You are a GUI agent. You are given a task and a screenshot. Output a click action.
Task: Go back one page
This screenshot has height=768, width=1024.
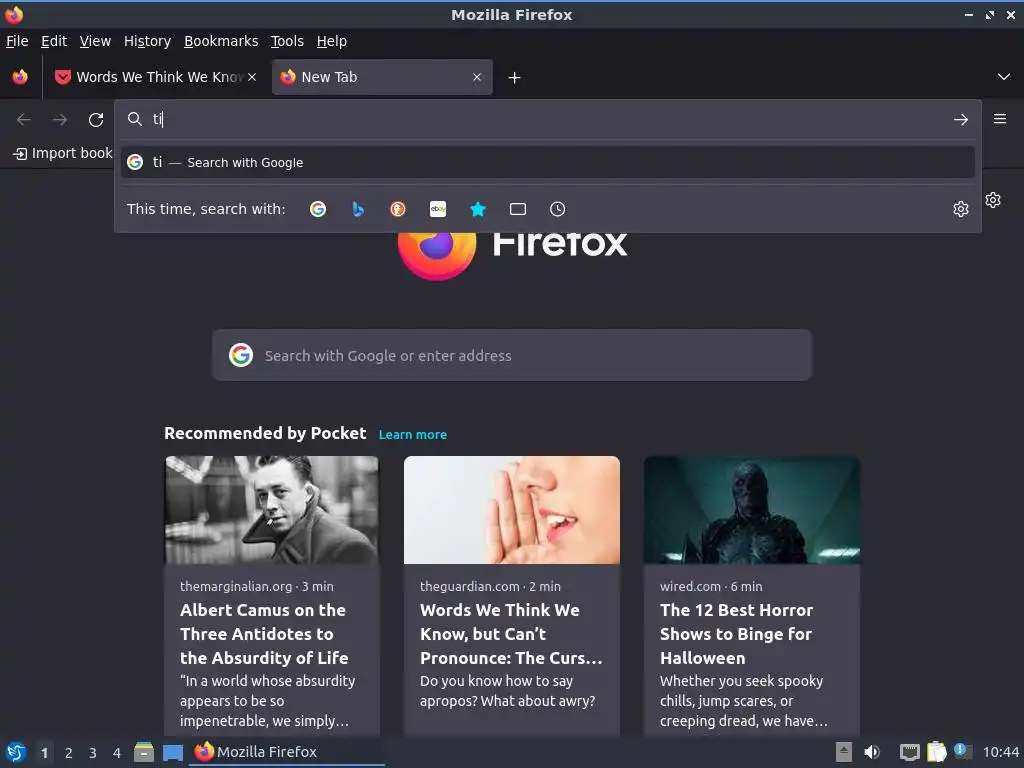tap(24, 120)
